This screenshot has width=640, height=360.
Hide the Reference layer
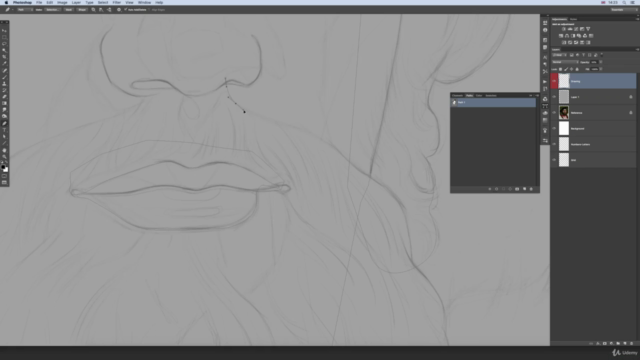pos(554,113)
